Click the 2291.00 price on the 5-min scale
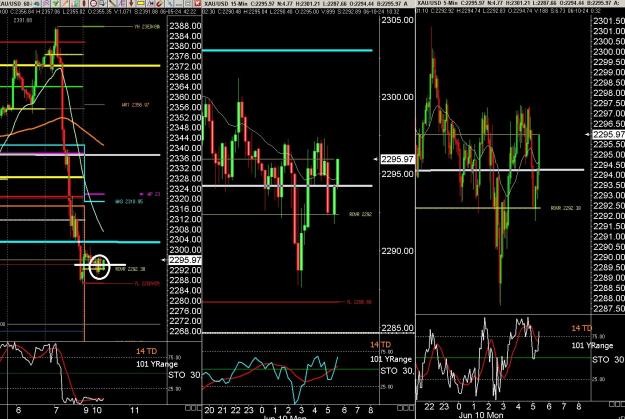 (609, 237)
